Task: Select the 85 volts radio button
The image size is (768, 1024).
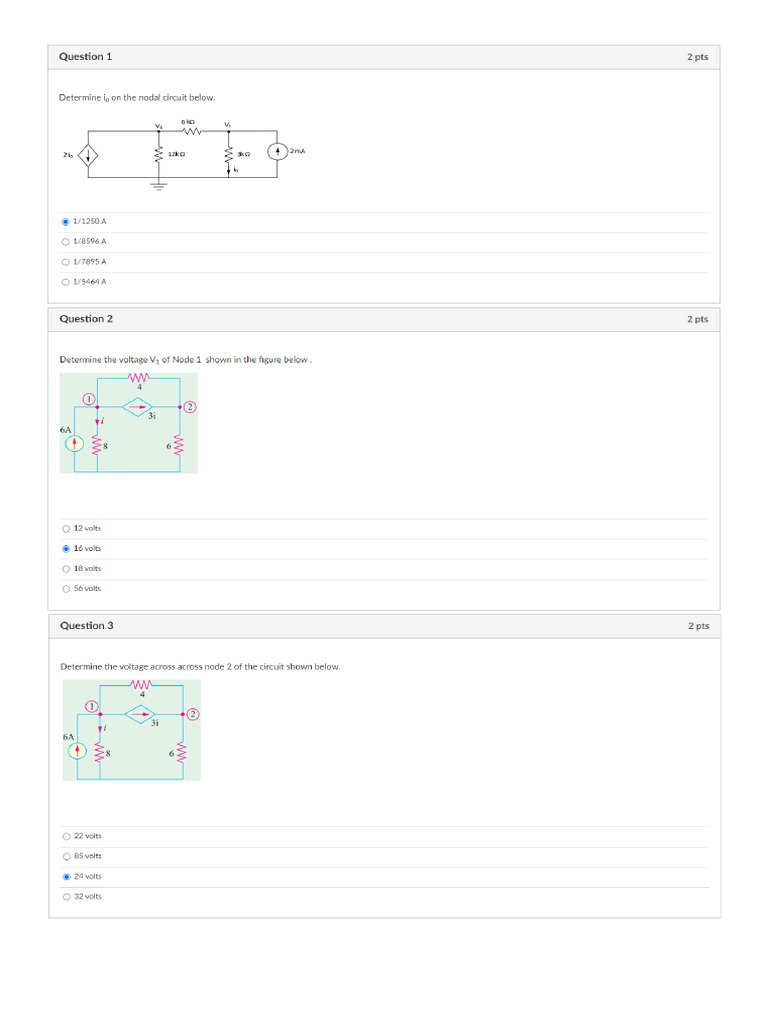Action: pyautogui.click(x=66, y=856)
